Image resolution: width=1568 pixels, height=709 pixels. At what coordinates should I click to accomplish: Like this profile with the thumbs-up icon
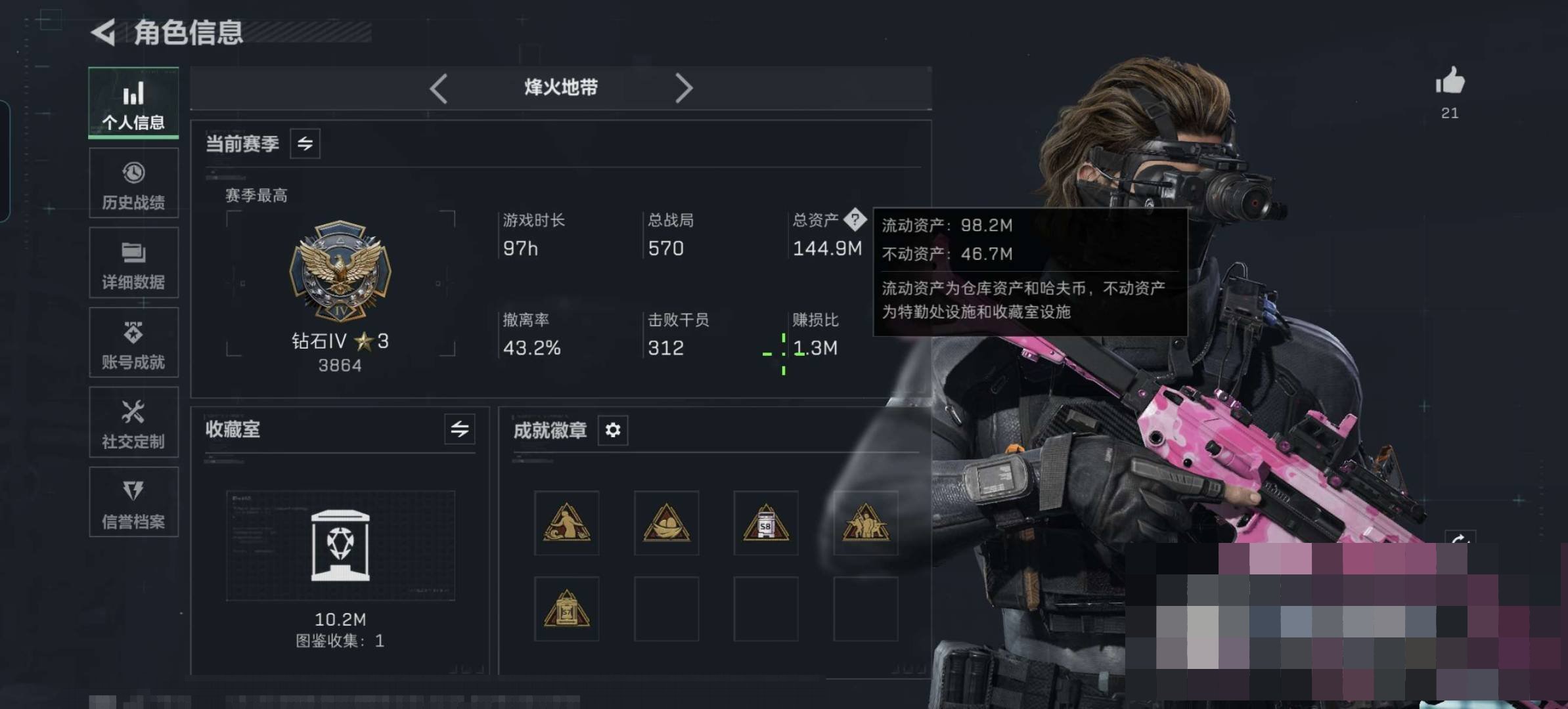1450,81
